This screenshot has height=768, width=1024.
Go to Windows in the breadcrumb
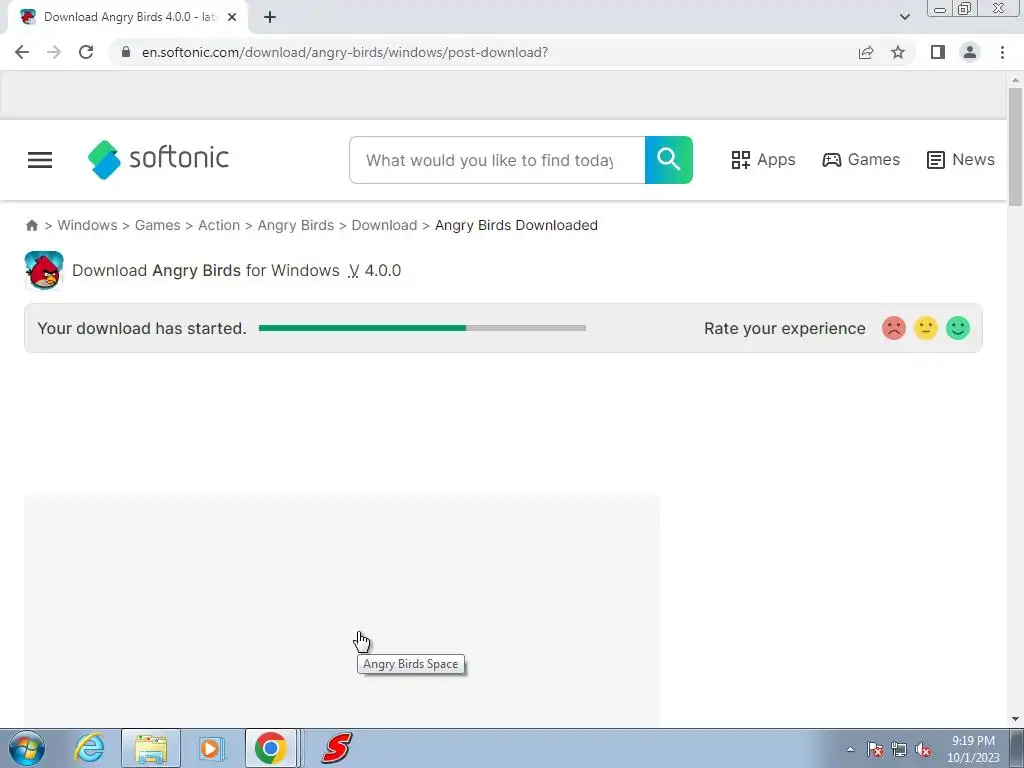(x=88, y=225)
